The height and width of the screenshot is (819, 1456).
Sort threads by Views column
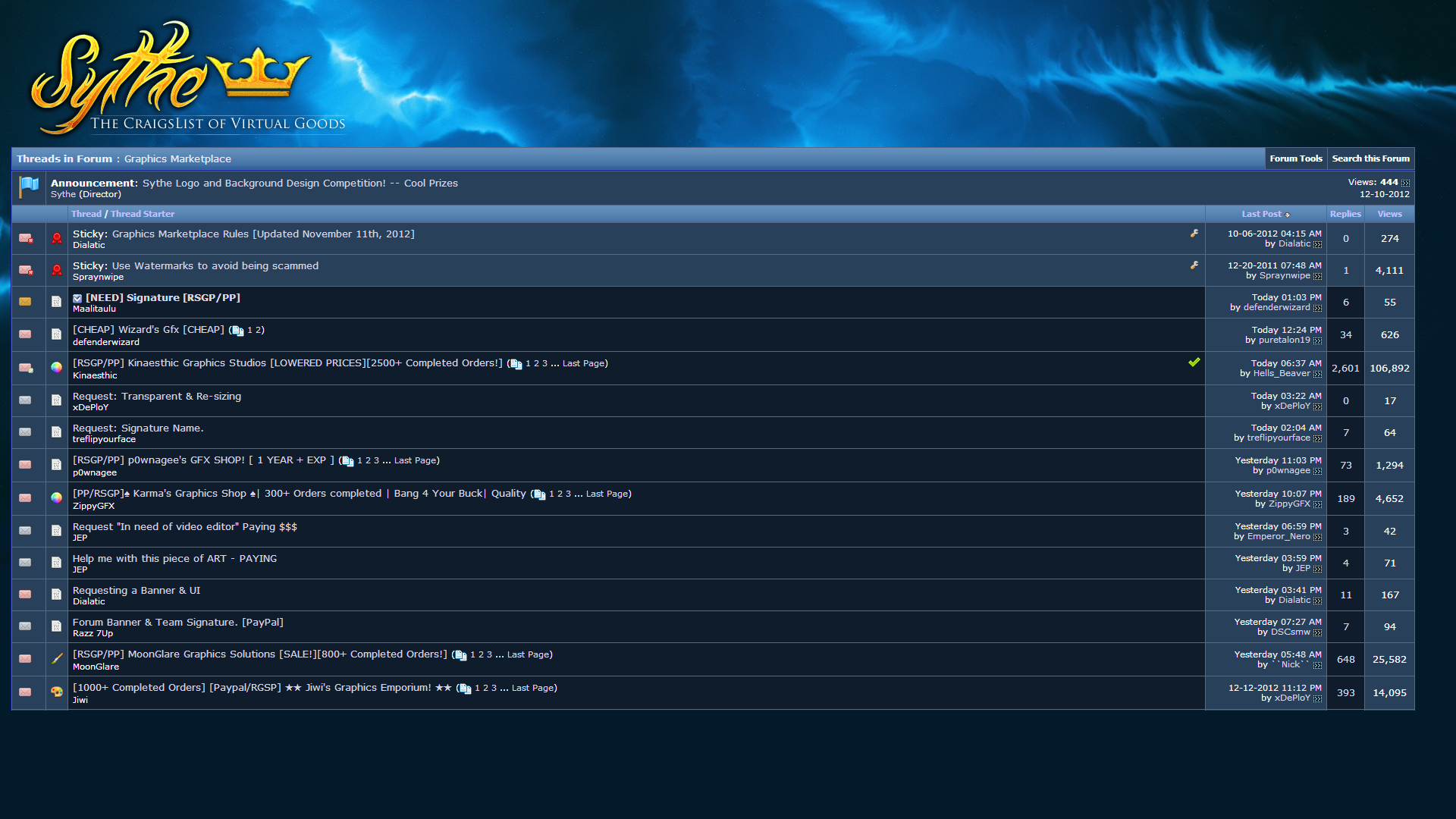pos(1389,214)
